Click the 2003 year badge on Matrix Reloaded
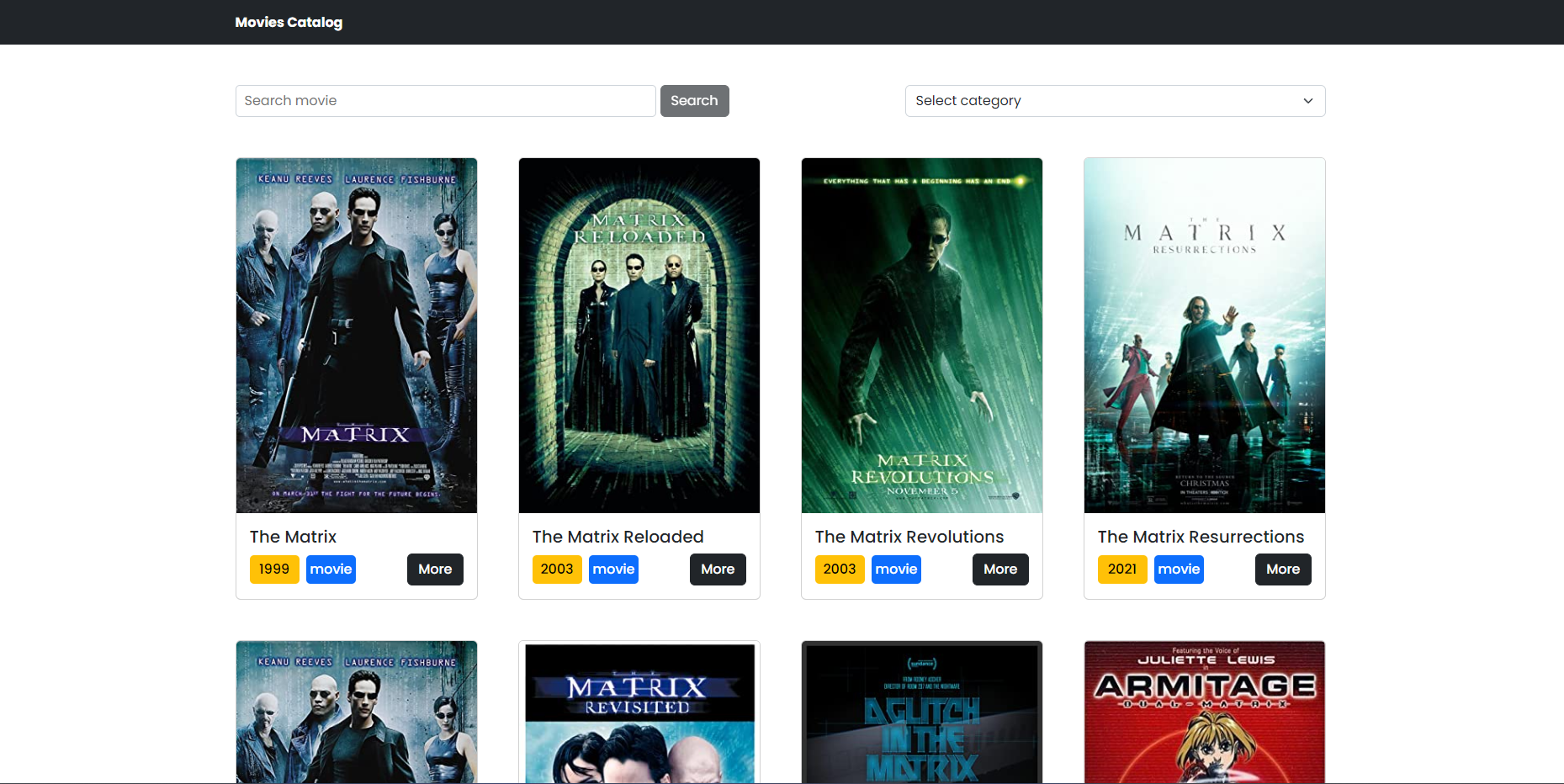The image size is (1564, 784). pyautogui.click(x=557, y=569)
